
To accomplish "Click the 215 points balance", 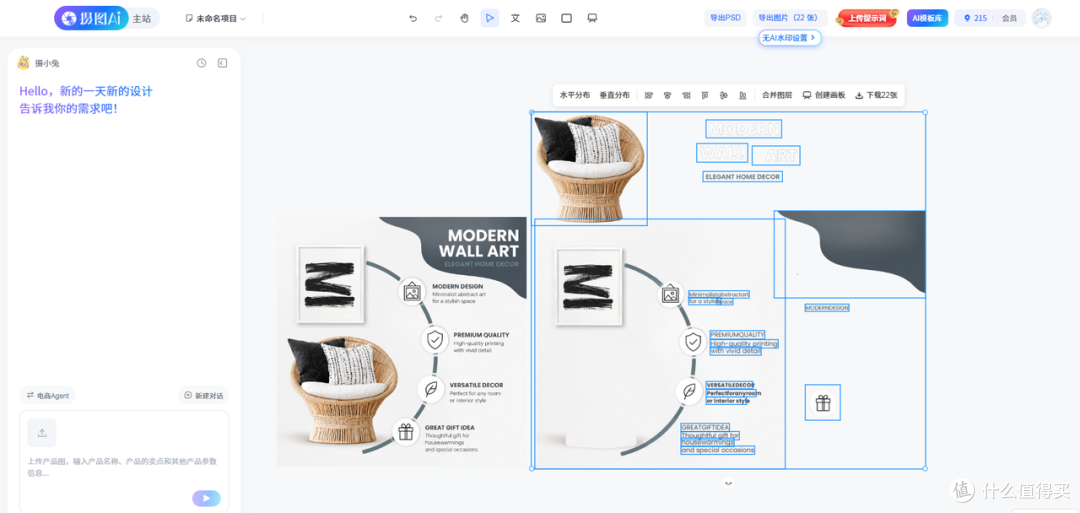I will pos(975,18).
